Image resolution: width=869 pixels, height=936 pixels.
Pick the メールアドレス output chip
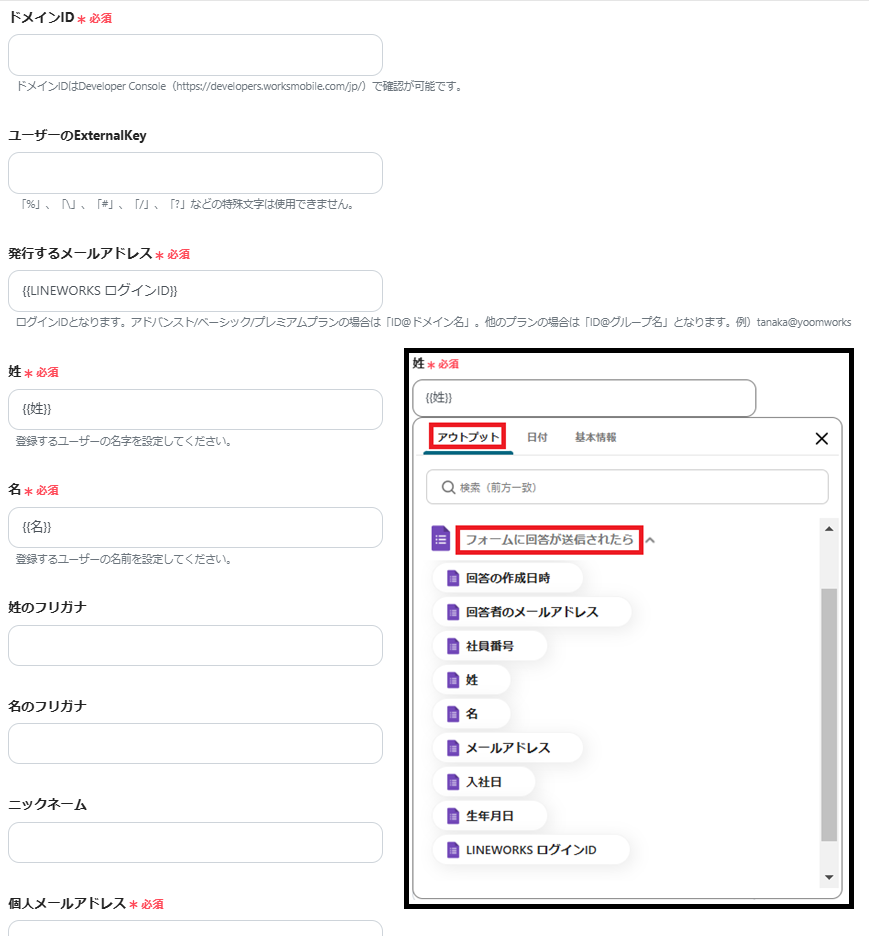pos(508,748)
